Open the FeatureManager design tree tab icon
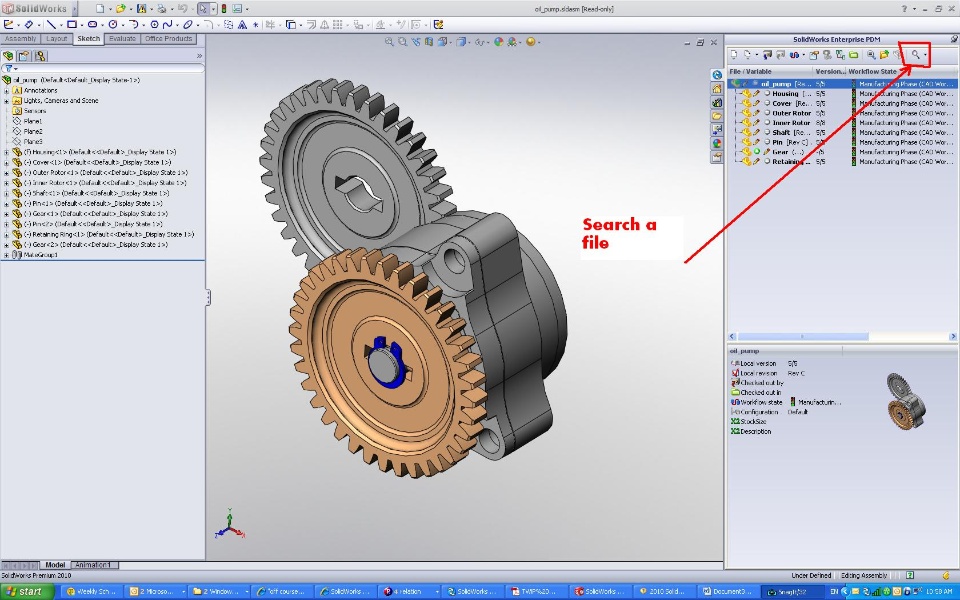Image resolution: width=960 pixels, height=600 pixels. [x=8, y=56]
